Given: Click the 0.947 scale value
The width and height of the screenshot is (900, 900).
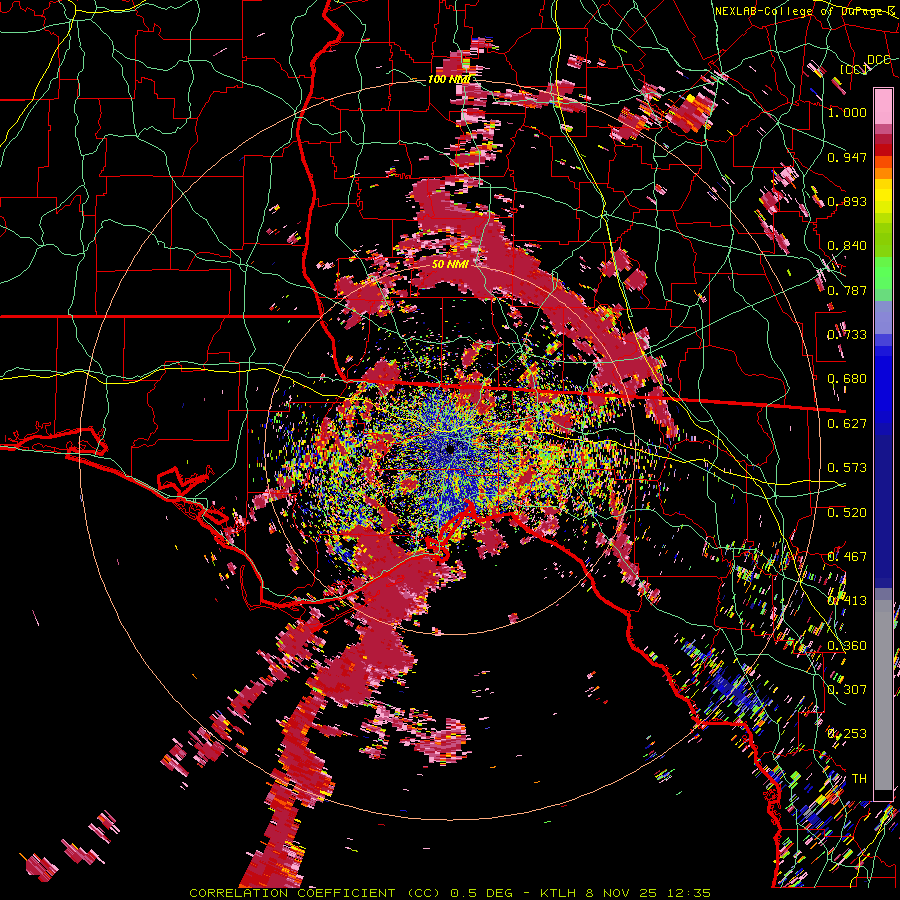Looking at the screenshot, I should point(847,157).
